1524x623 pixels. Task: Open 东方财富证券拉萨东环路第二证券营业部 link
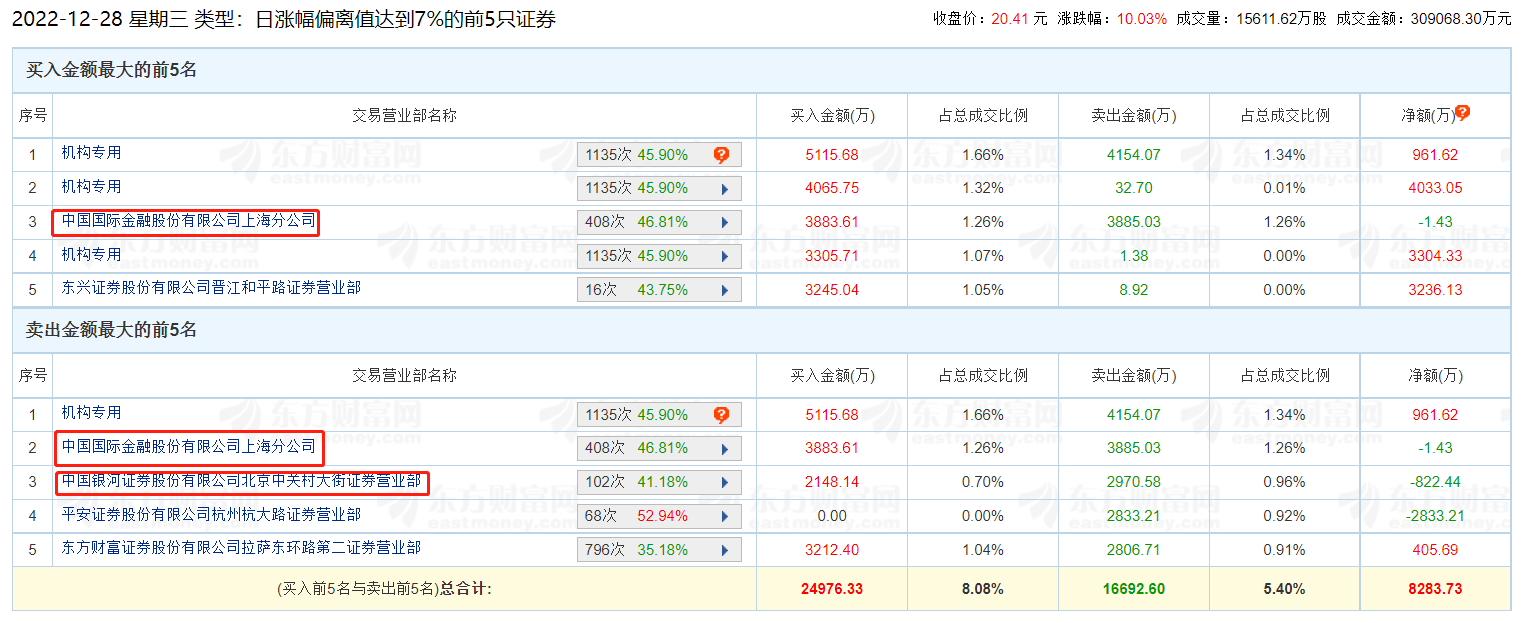click(241, 548)
